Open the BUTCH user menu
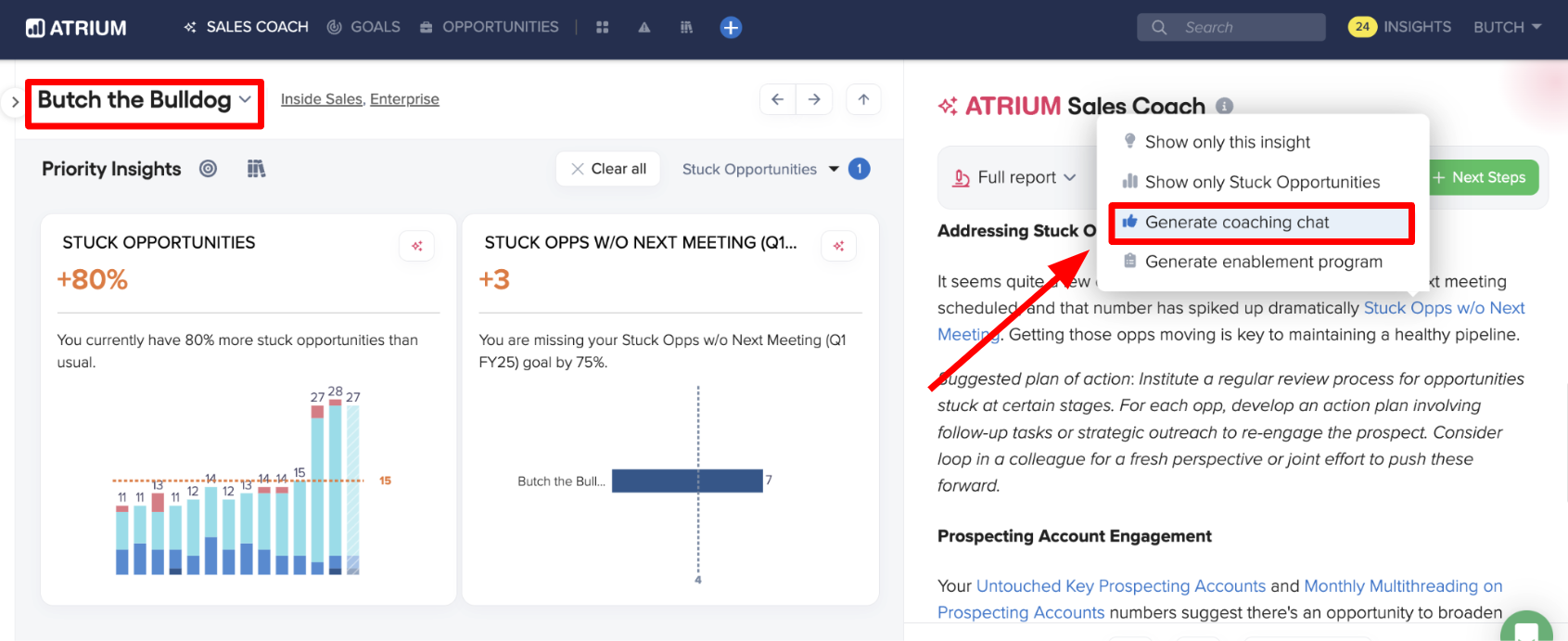 click(x=1508, y=27)
